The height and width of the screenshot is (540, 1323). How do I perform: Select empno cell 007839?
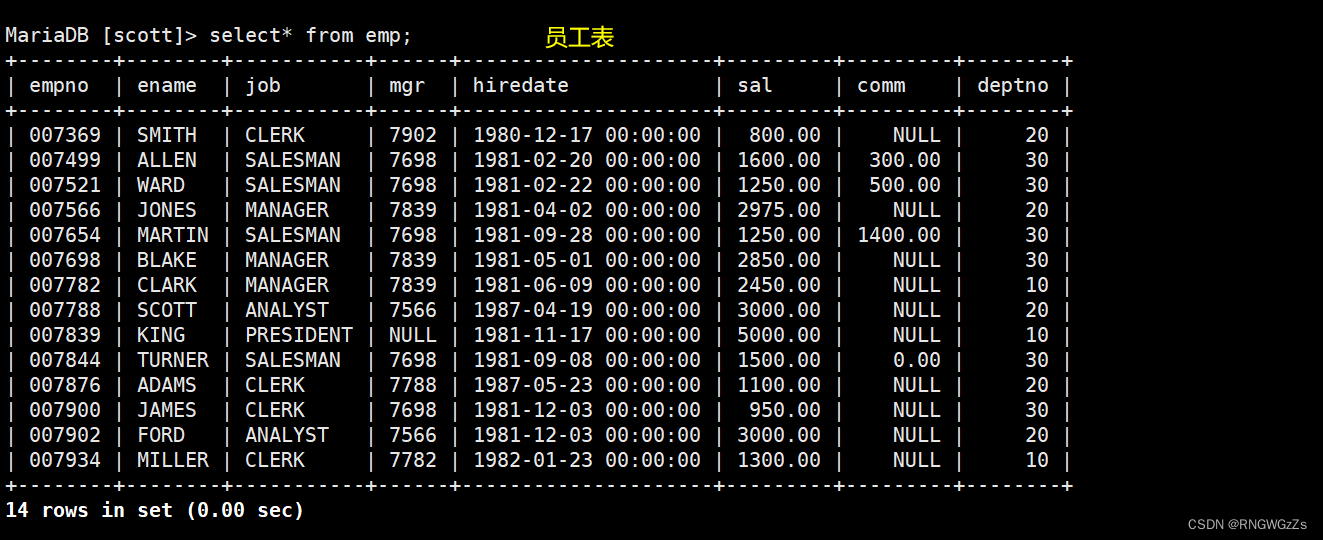pyautogui.click(x=65, y=335)
